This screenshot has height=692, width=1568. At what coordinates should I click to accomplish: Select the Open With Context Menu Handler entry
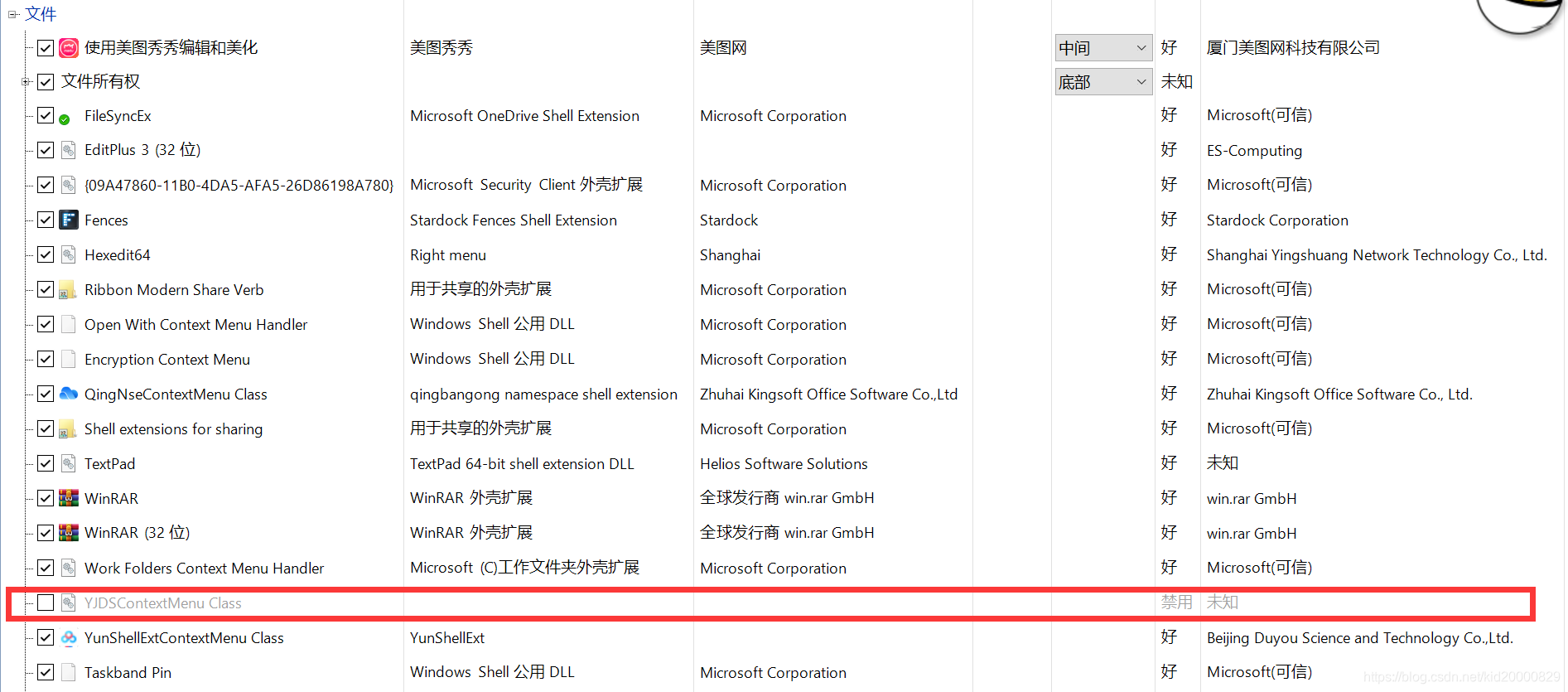pyautogui.click(x=195, y=324)
